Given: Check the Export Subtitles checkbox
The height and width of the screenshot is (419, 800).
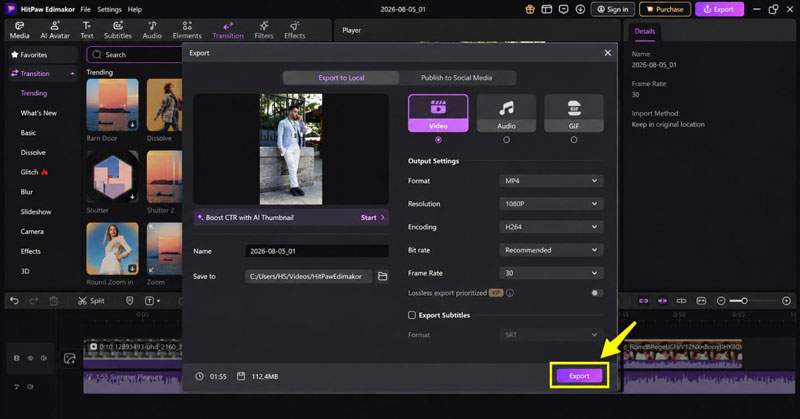Looking at the screenshot, I should tap(412, 315).
